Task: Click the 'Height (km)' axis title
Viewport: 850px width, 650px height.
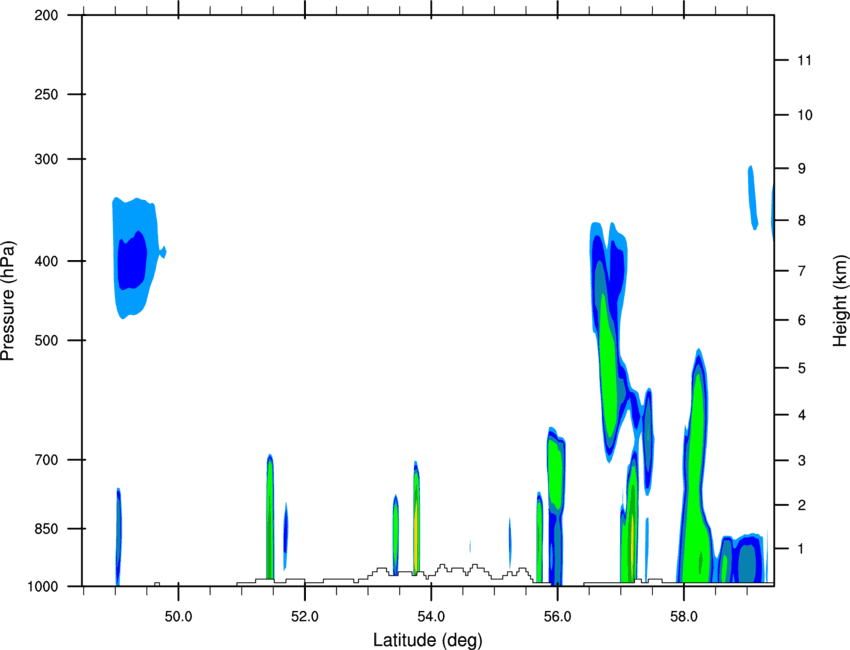Action: click(840, 301)
